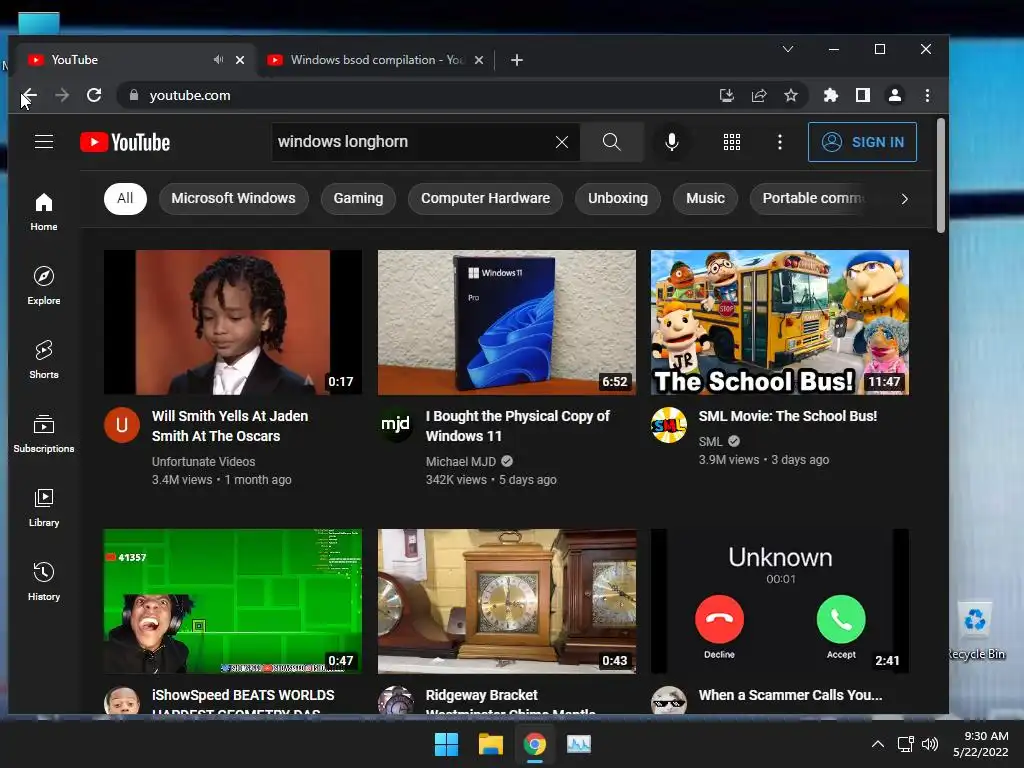Screen dimensions: 1024x768
Task: Click the browser back arrow
Action: [29, 95]
